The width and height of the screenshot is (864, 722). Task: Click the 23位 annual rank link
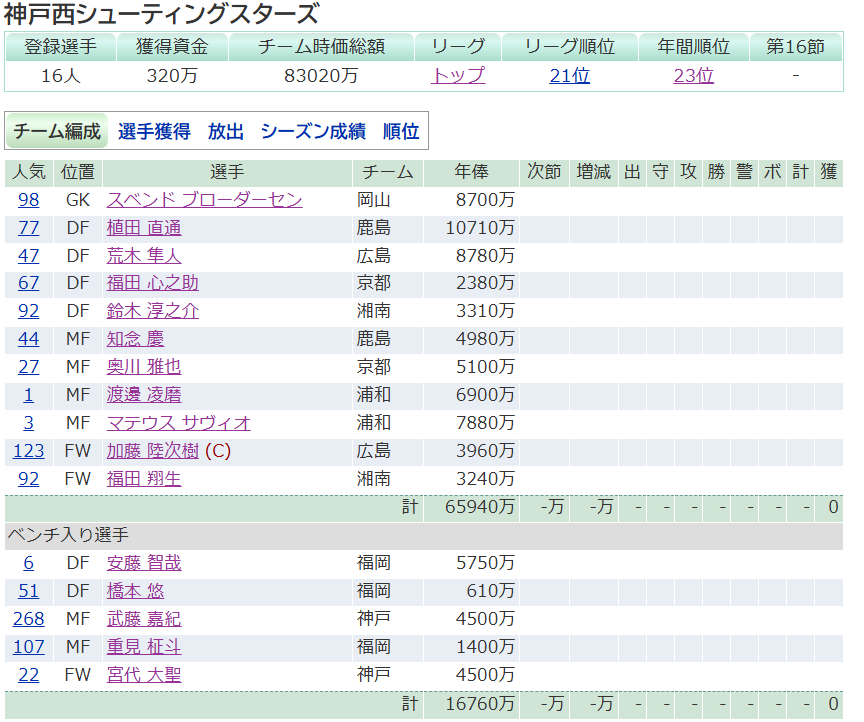point(693,75)
